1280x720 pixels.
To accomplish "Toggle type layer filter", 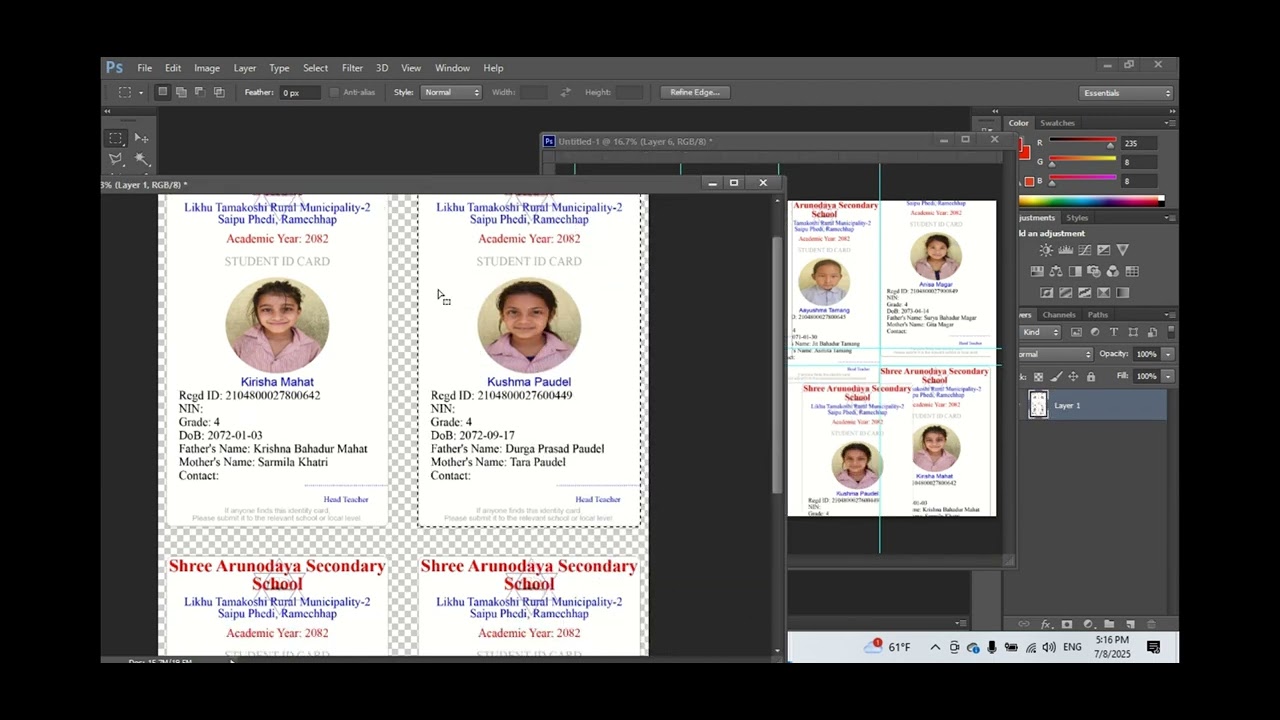I will click(x=1114, y=332).
